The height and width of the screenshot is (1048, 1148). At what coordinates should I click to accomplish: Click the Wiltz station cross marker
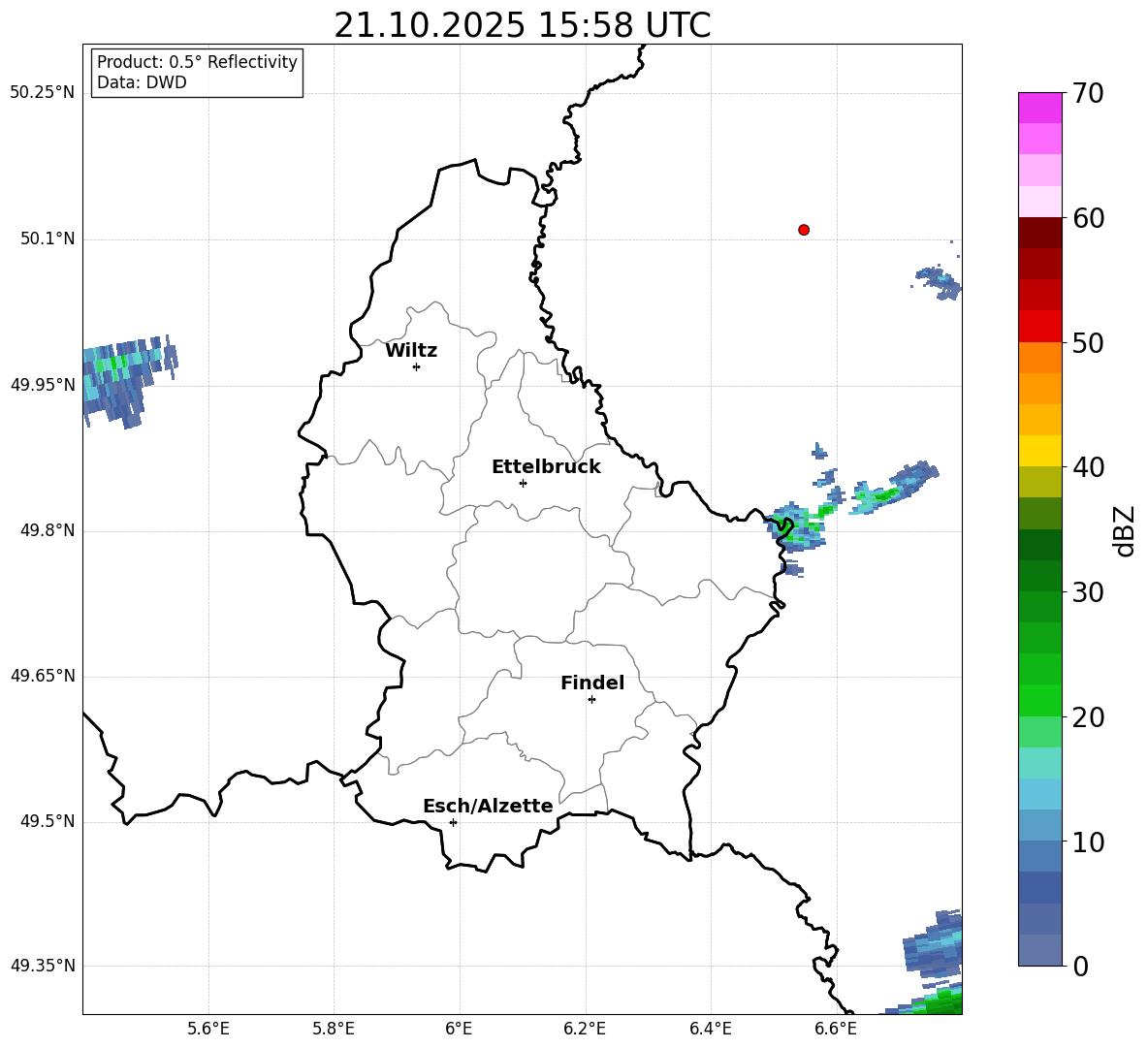coord(417,367)
